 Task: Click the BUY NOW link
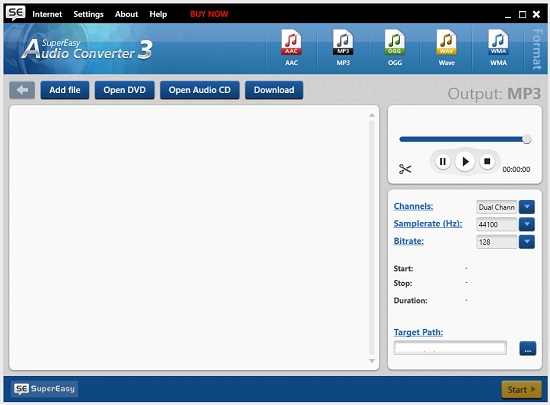click(x=209, y=14)
